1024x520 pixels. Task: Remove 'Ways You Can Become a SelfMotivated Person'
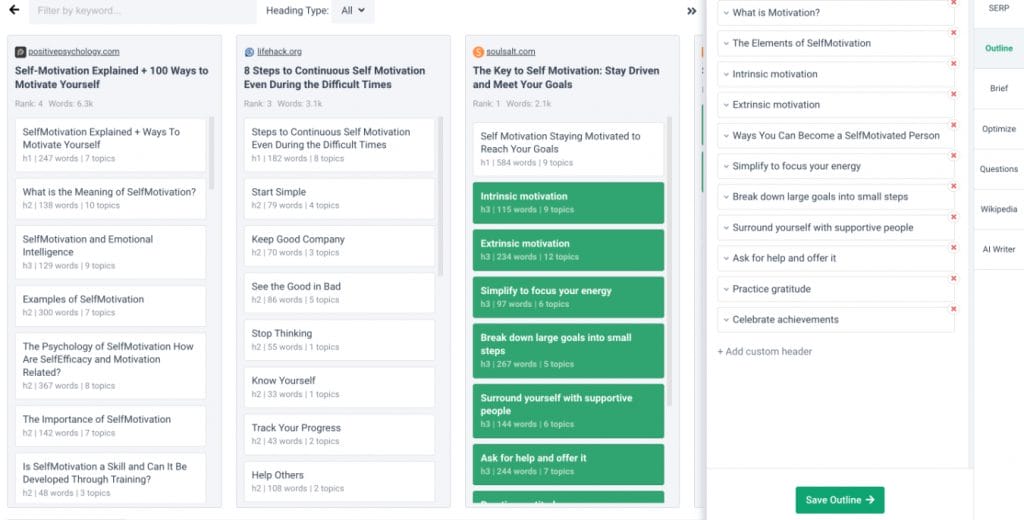point(953,125)
